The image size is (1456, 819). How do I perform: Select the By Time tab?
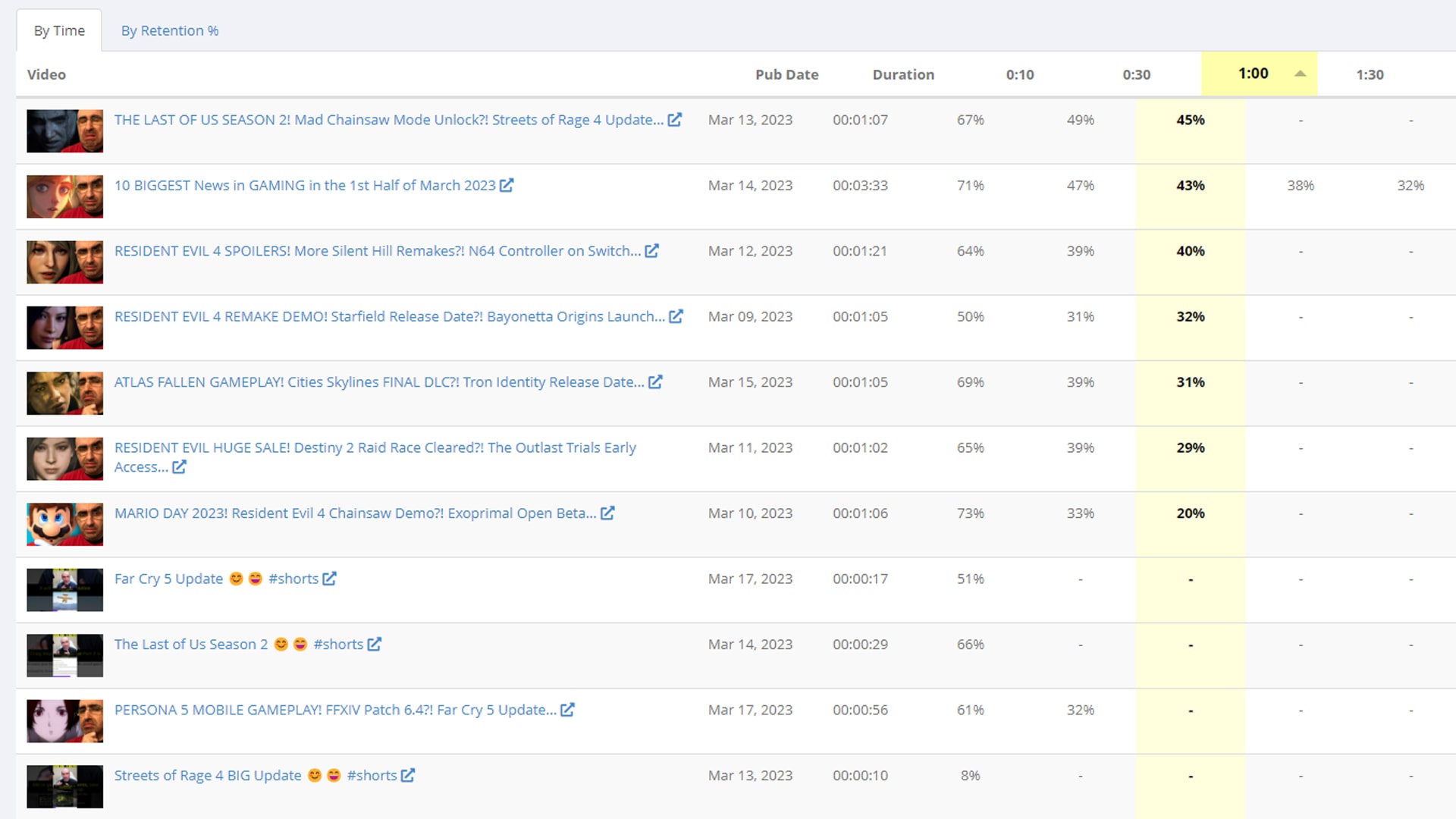[58, 30]
